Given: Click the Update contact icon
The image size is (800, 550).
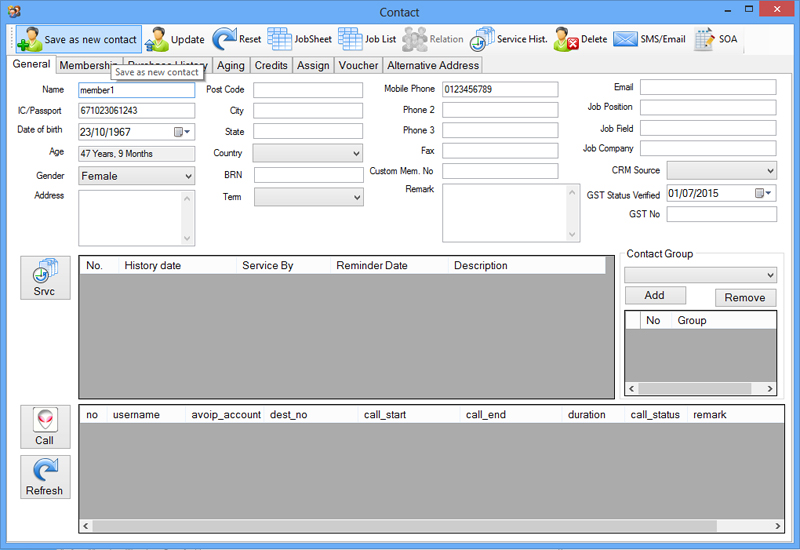Looking at the screenshot, I should 157,39.
